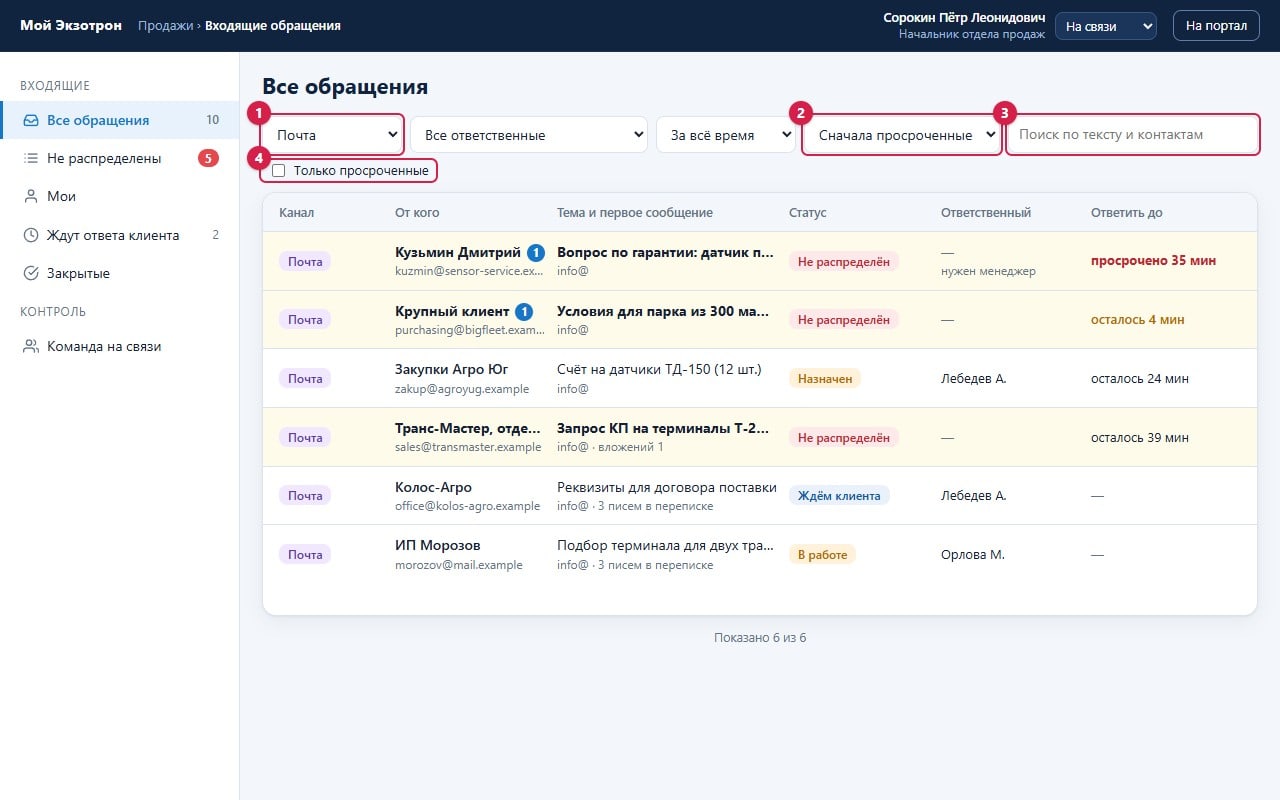Select Ждут ответа клиента in sidebar
Image resolution: width=1280 pixels, height=800 pixels.
click(x=120, y=235)
